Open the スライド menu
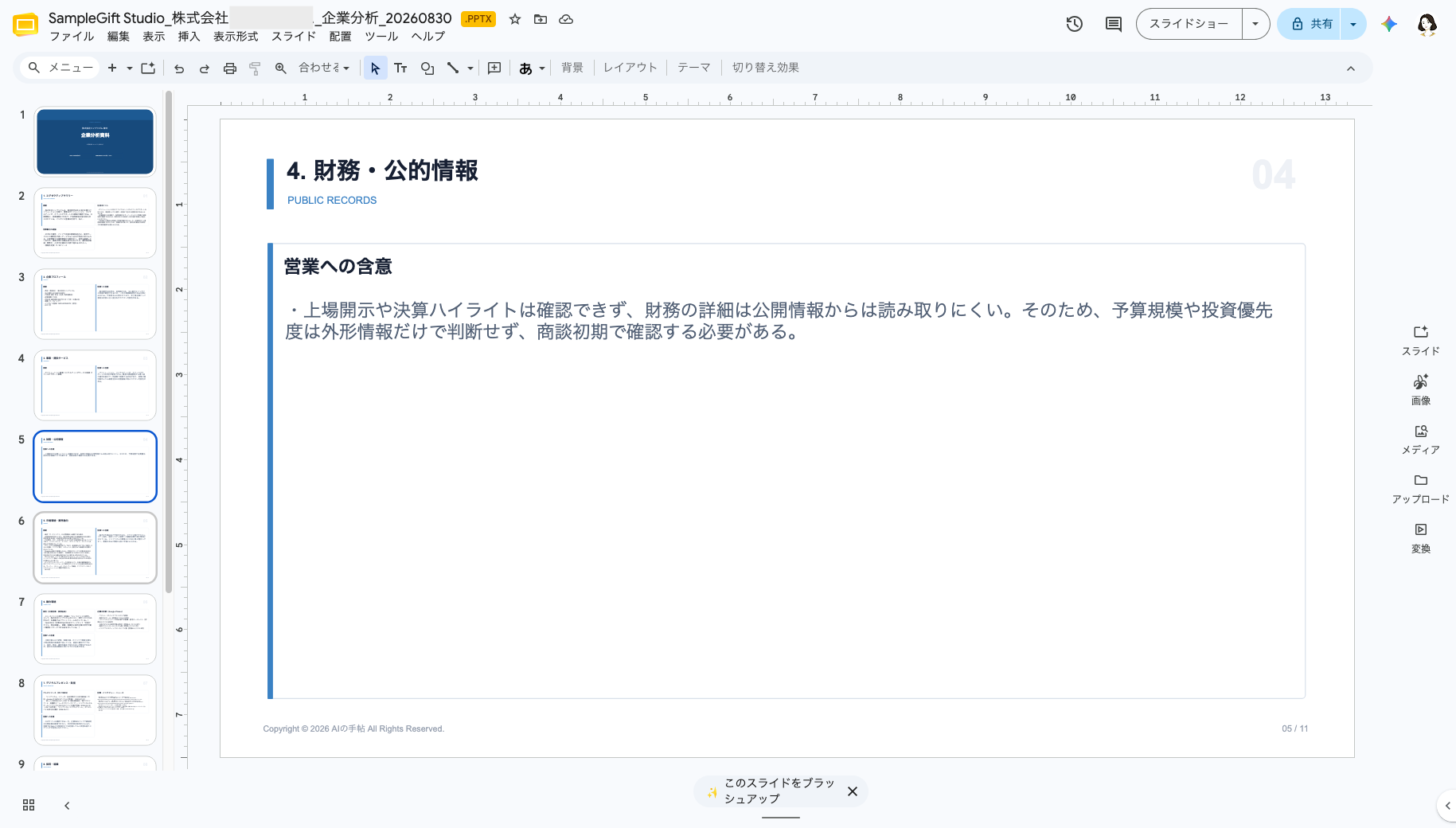 pos(294,37)
